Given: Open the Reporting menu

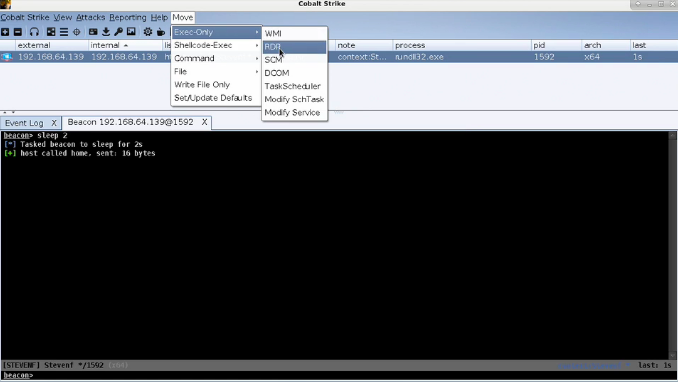Looking at the screenshot, I should [128, 17].
